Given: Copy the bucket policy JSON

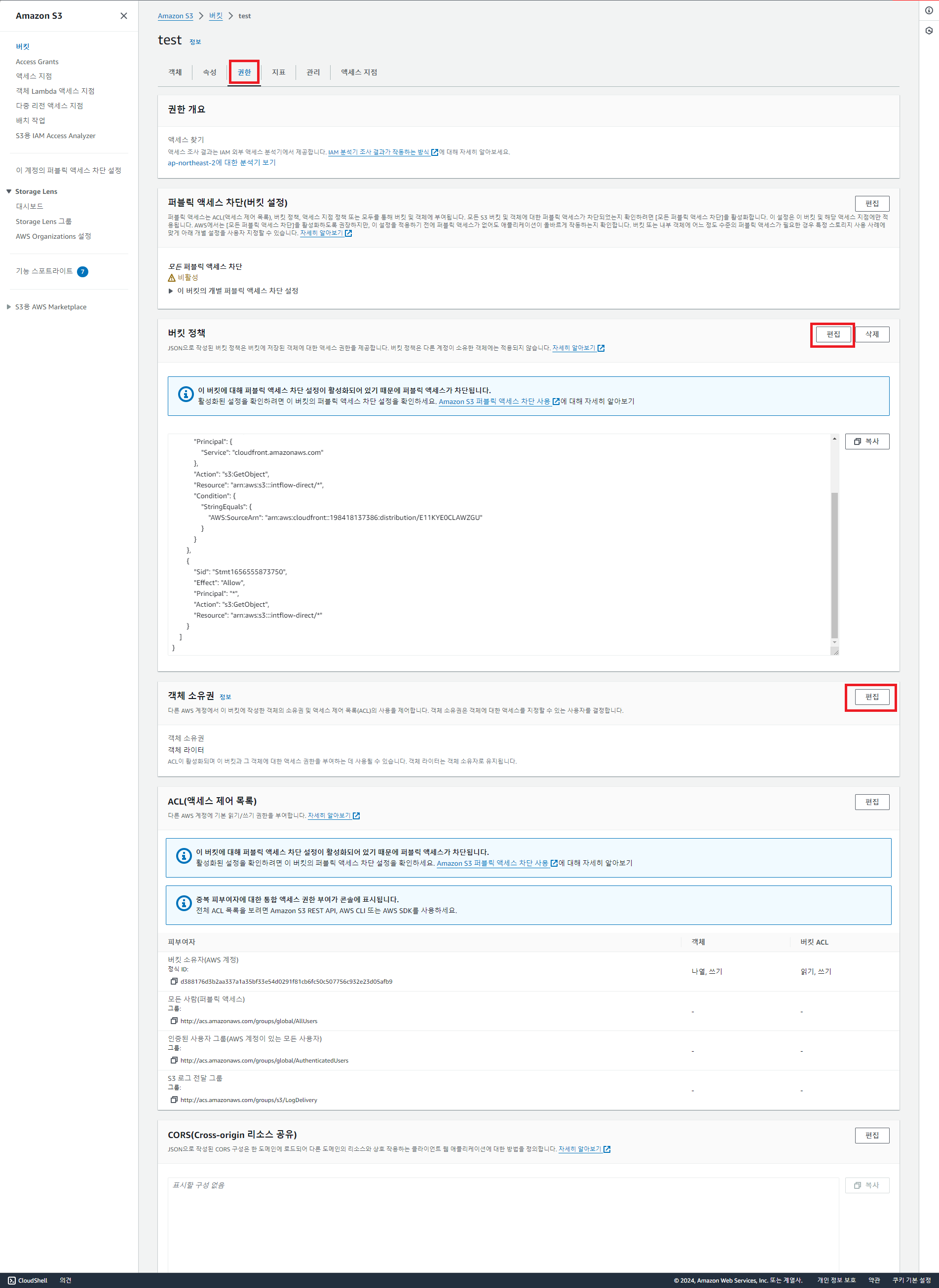Looking at the screenshot, I should click(x=867, y=442).
